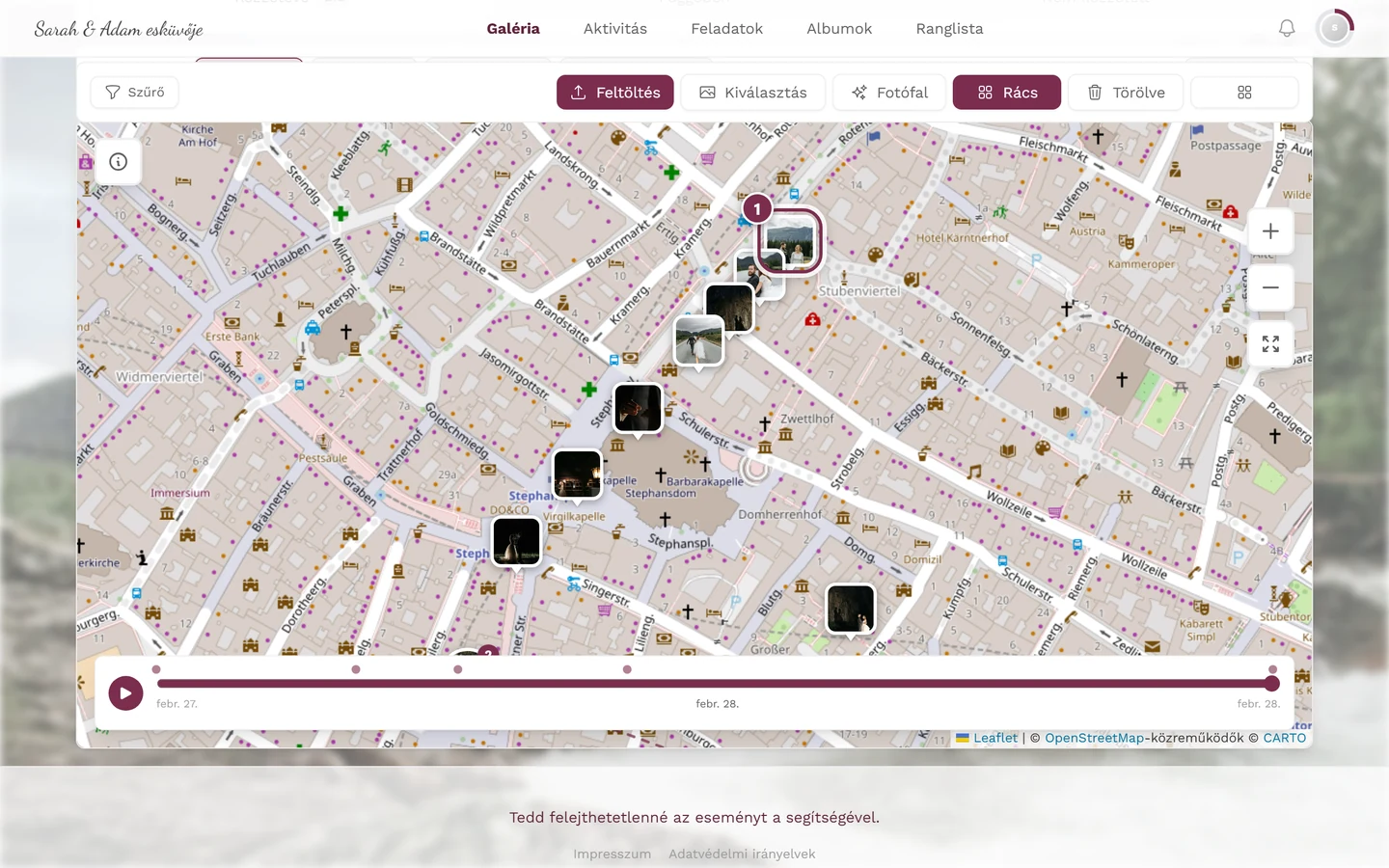The image size is (1389, 868).
Task: Click the Feltöltés upload button
Action: 615,93
